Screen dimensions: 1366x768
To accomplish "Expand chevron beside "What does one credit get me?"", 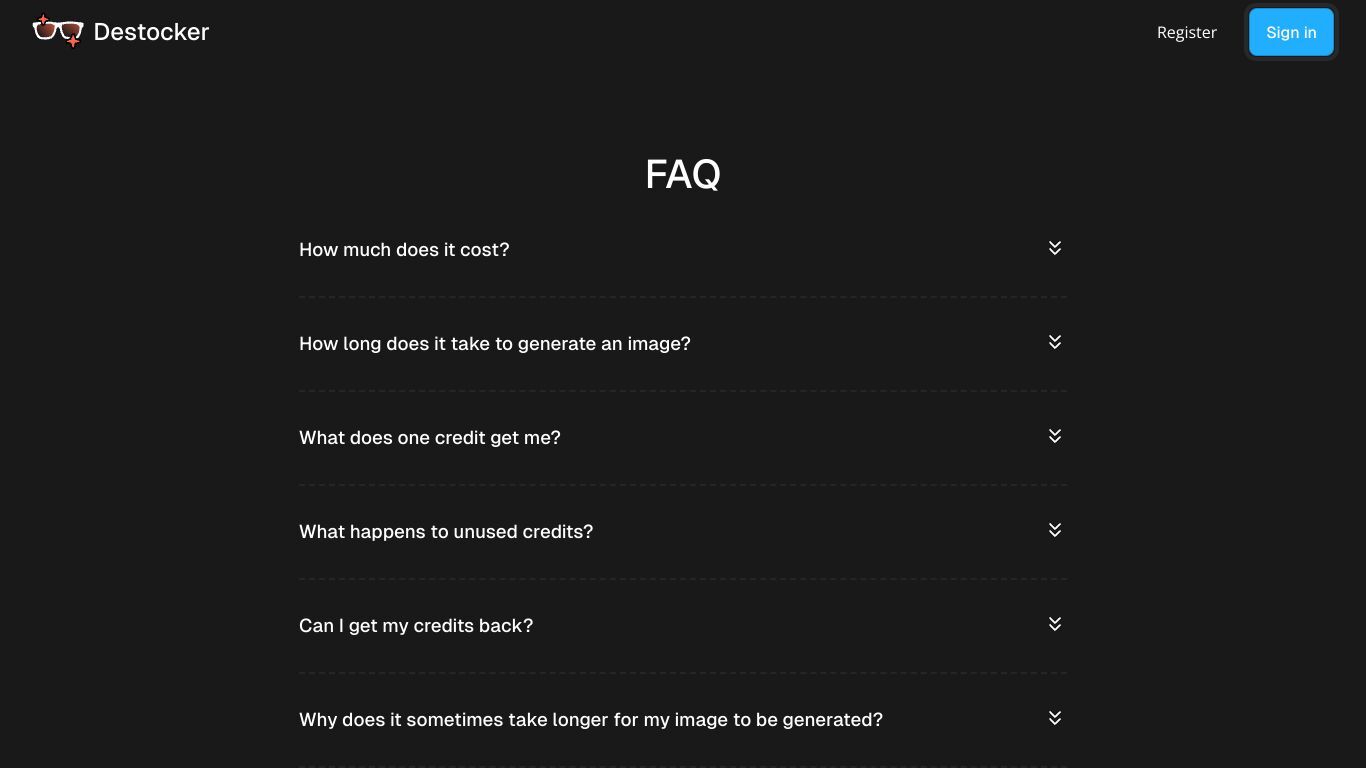I will (x=1054, y=436).
